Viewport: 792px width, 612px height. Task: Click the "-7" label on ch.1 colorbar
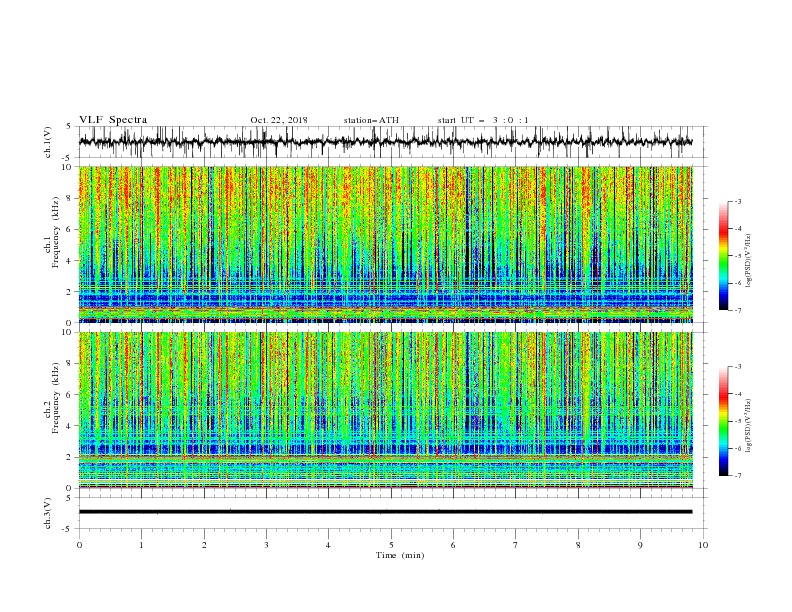pyautogui.click(x=737, y=310)
